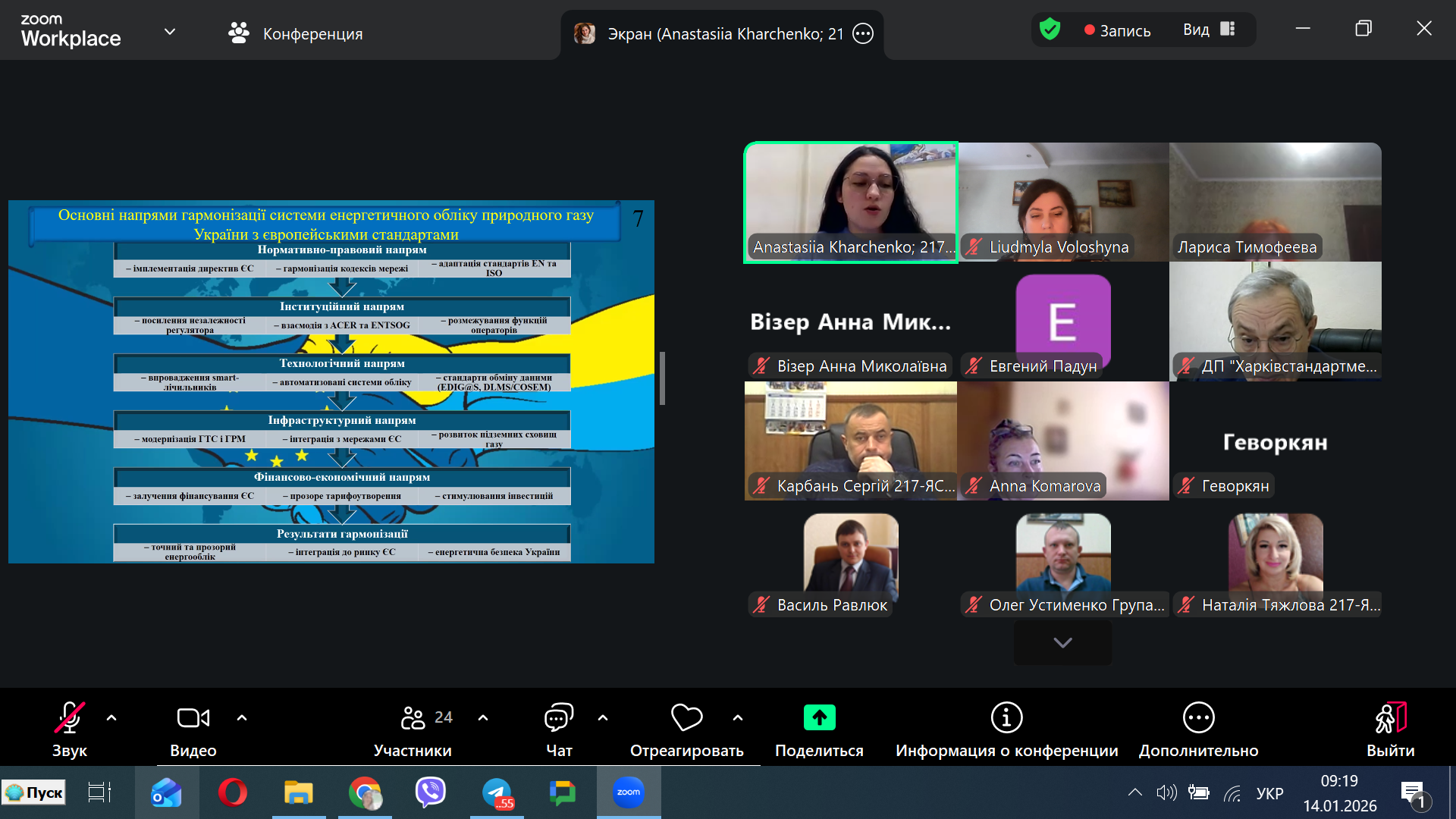Open Viber from the Windows taskbar
1456x819 pixels.
pos(430,792)
